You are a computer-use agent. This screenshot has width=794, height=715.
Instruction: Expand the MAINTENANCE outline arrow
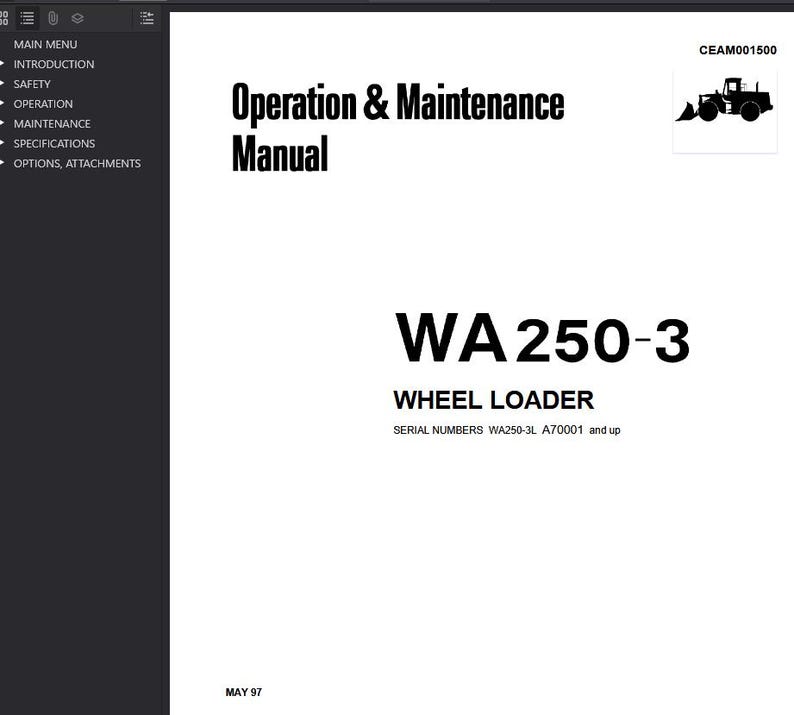(x=3, y=123)
